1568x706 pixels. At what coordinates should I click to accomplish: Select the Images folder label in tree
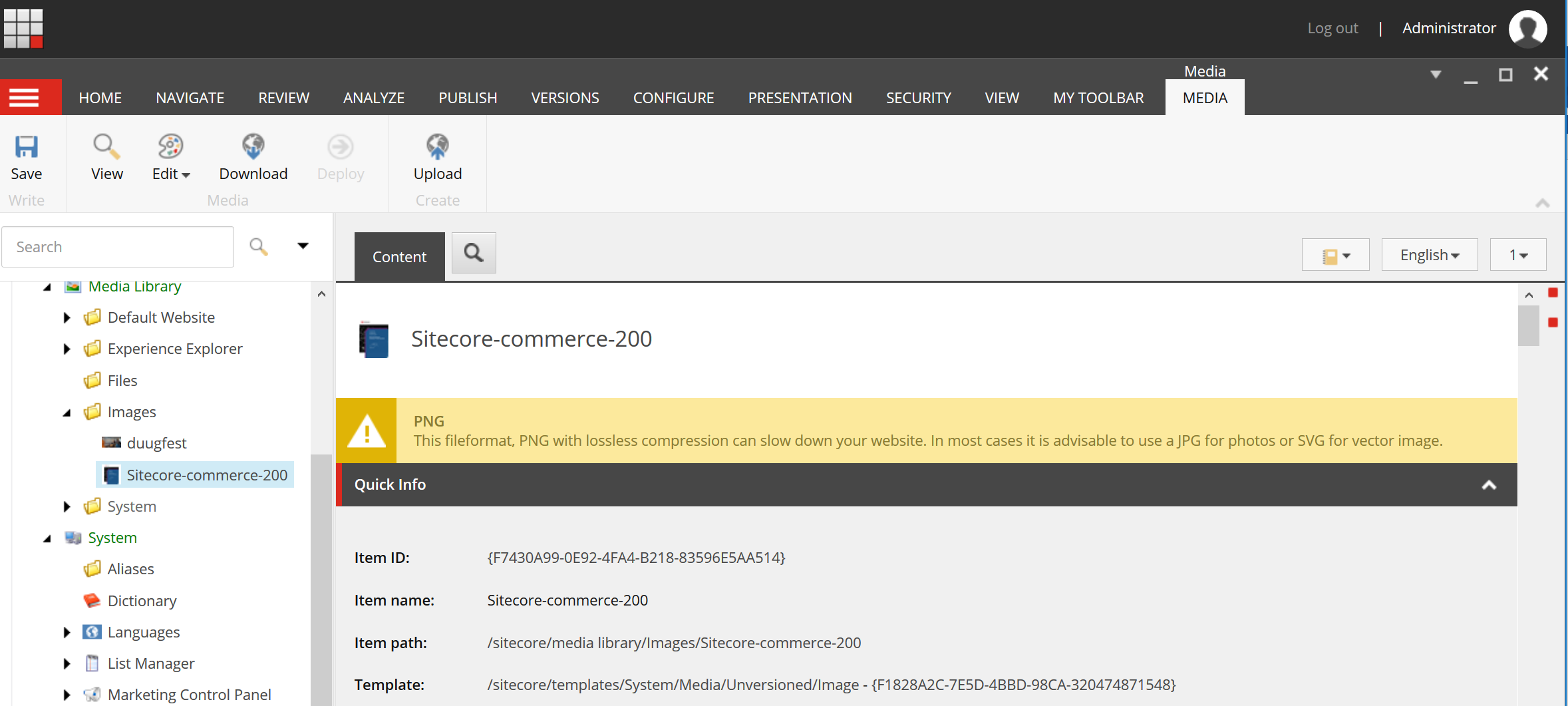point(132,412)
